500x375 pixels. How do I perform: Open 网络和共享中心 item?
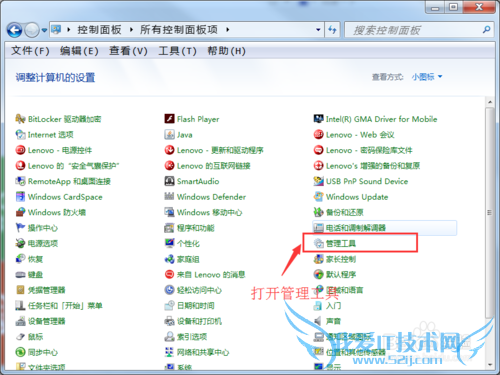click(197, 352)
